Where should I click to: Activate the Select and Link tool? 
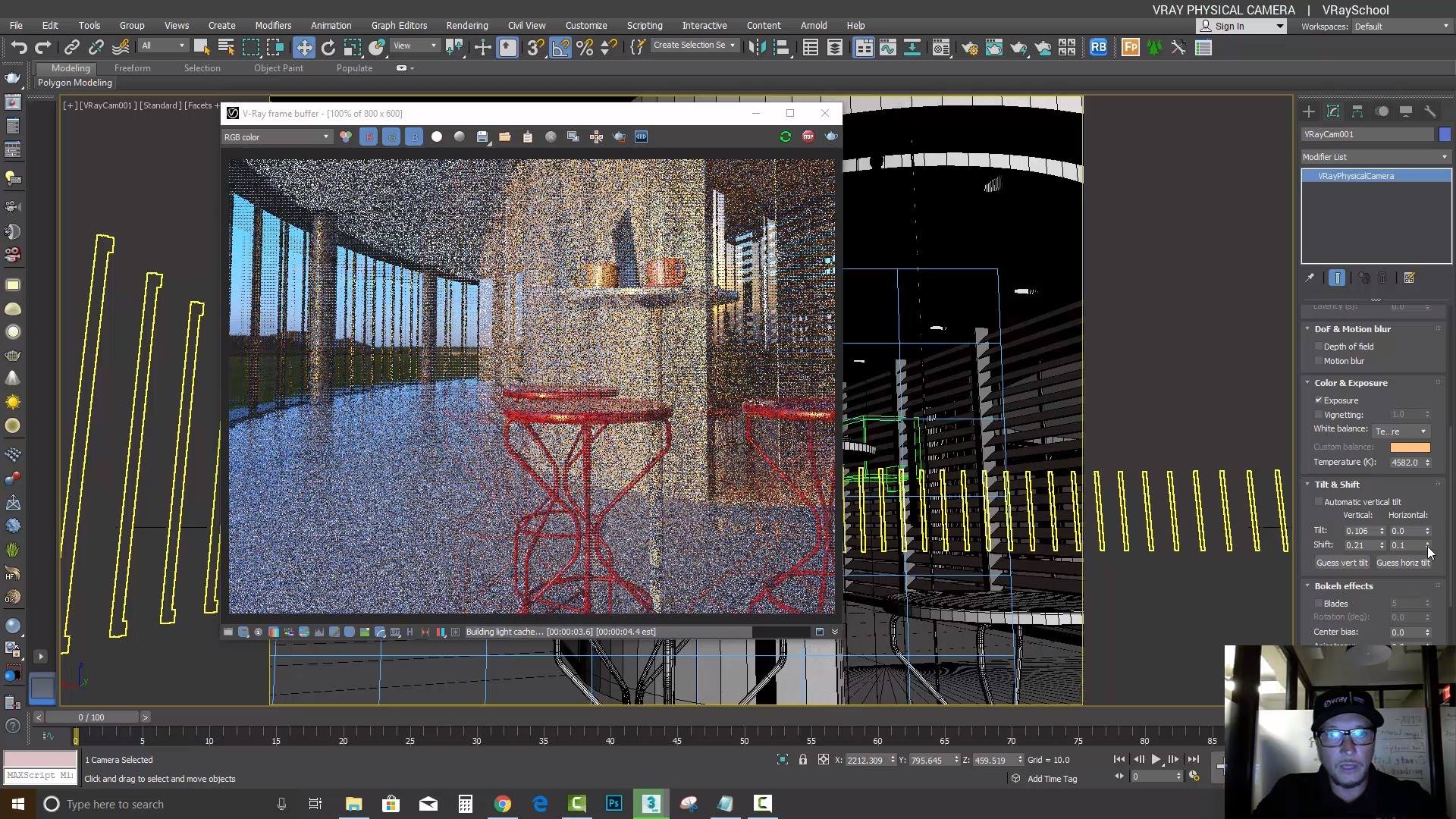(x=71, y=48)
